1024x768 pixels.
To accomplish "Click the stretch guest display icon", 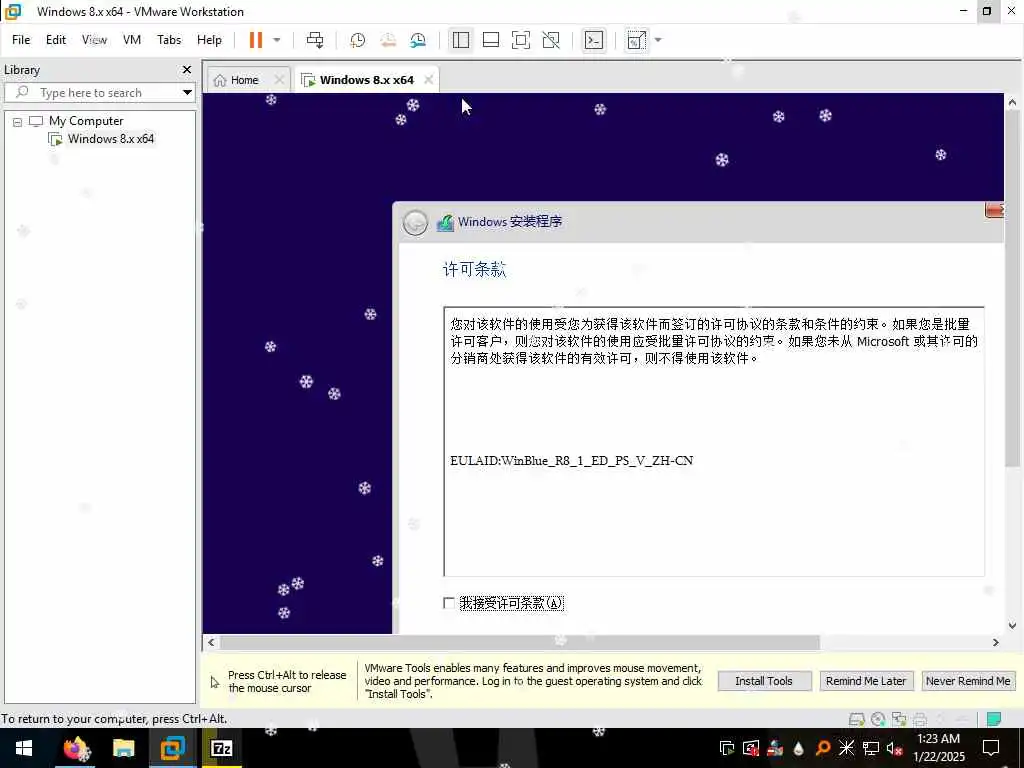I will pos(636,40).
